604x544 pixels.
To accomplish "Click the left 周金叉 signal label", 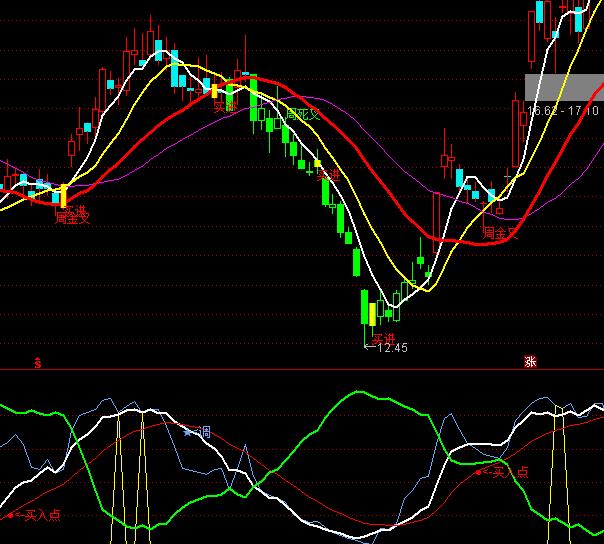I will (72, 217).
